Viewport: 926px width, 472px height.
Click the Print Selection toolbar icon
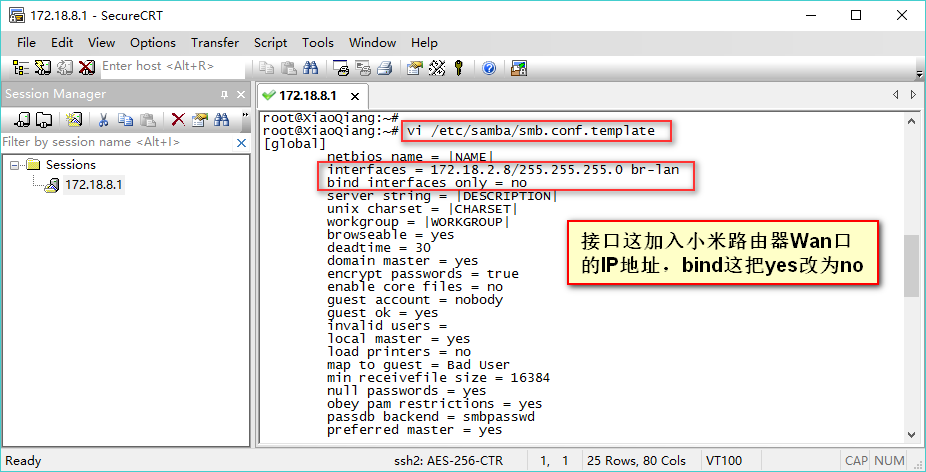(x=363, y=69)
